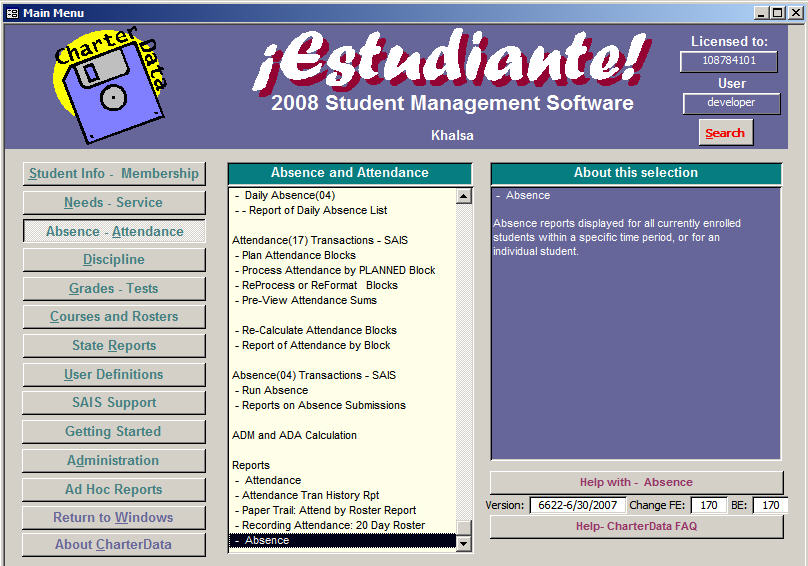Minimize the Main Menu window

click(x=761, y=13)
